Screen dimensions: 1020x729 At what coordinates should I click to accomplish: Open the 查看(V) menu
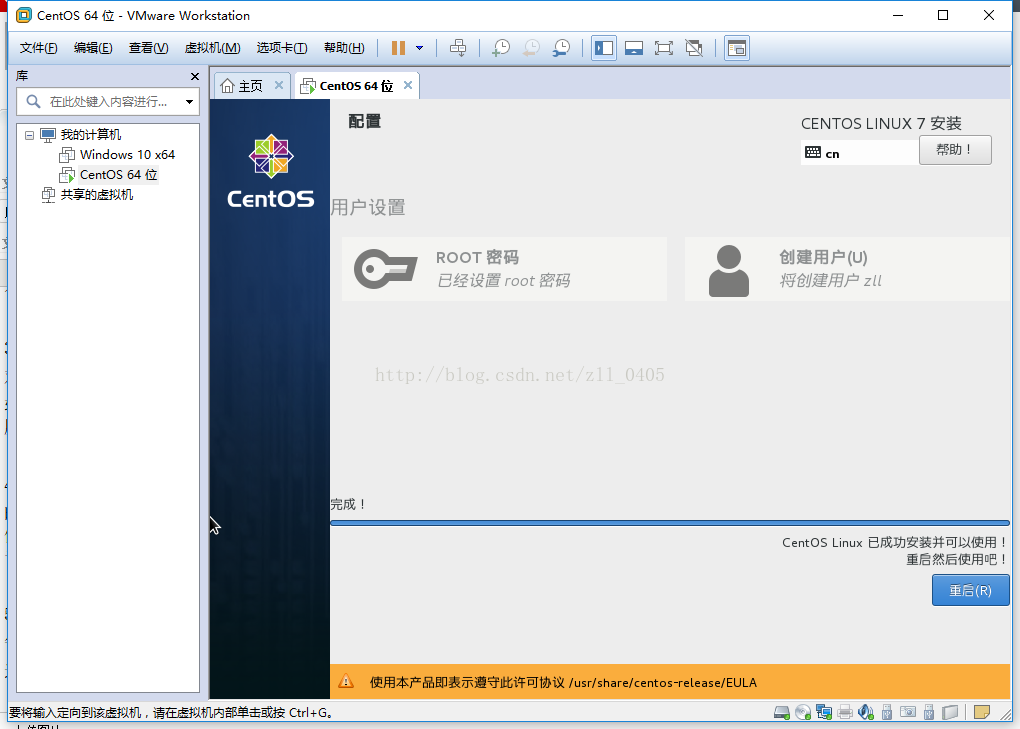pos(148,47)
